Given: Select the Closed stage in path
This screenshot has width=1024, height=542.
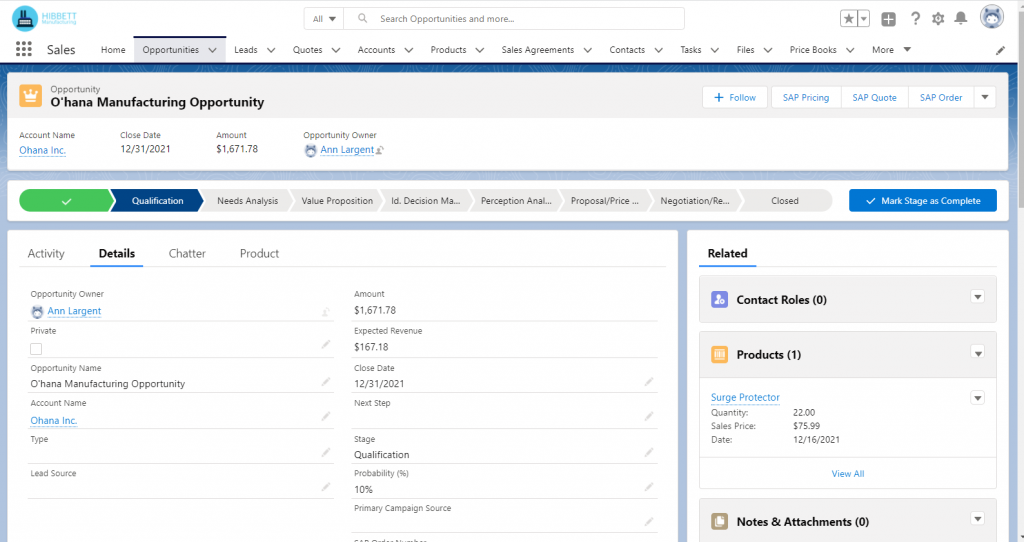Looking at the screenshot, I should (x=785, y=200).
